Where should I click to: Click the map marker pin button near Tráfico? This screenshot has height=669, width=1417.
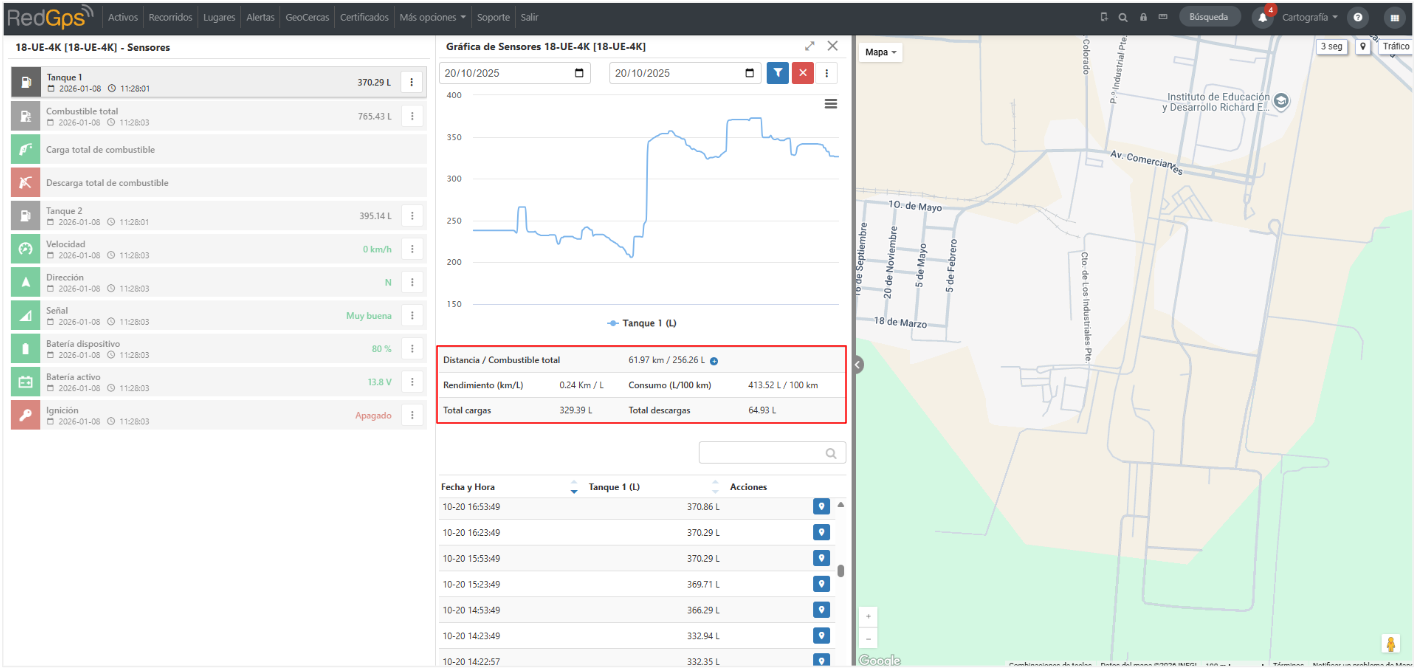(x=1362, y=46)
